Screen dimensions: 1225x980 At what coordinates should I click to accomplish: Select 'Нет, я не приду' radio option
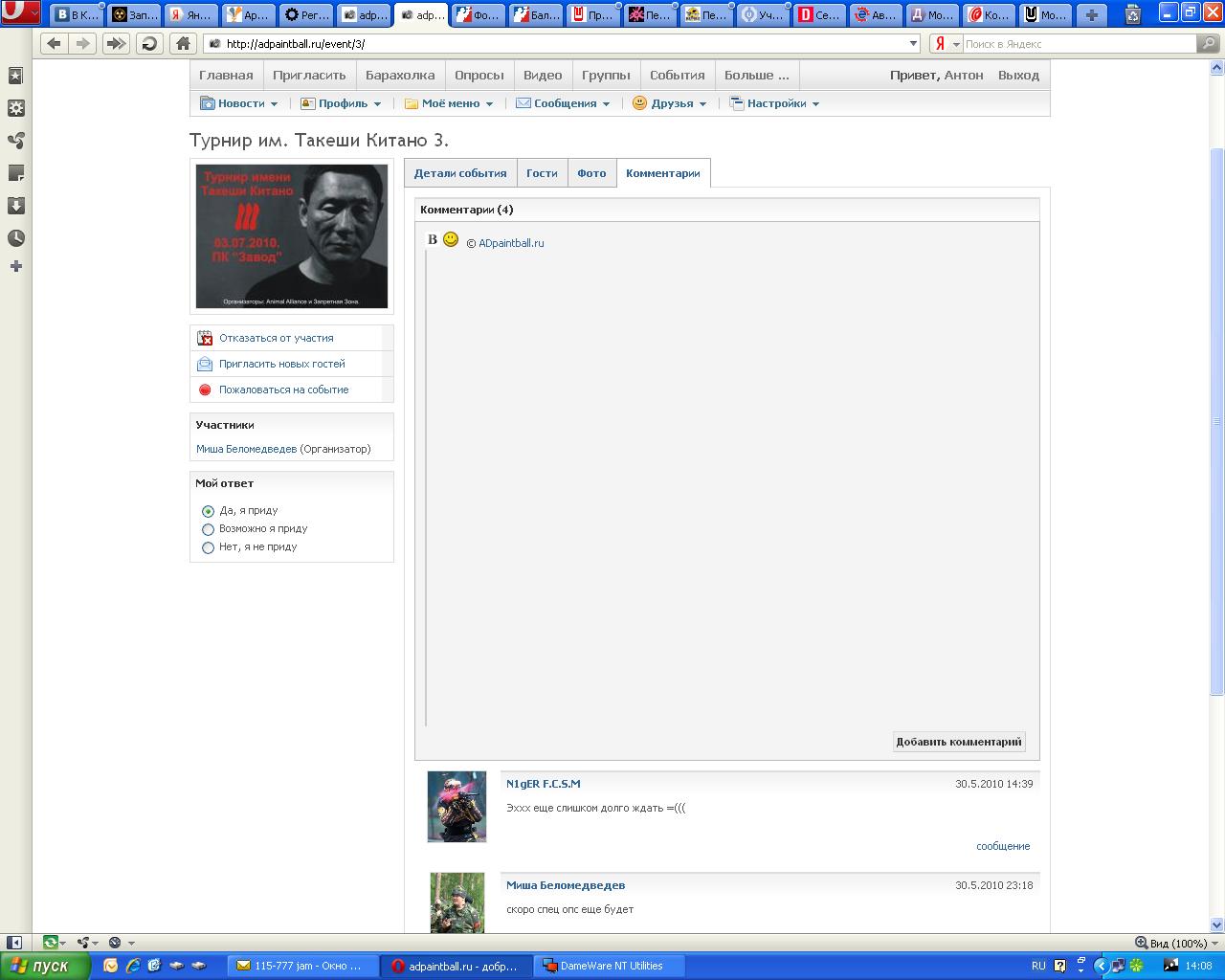(x=208, y=547)
